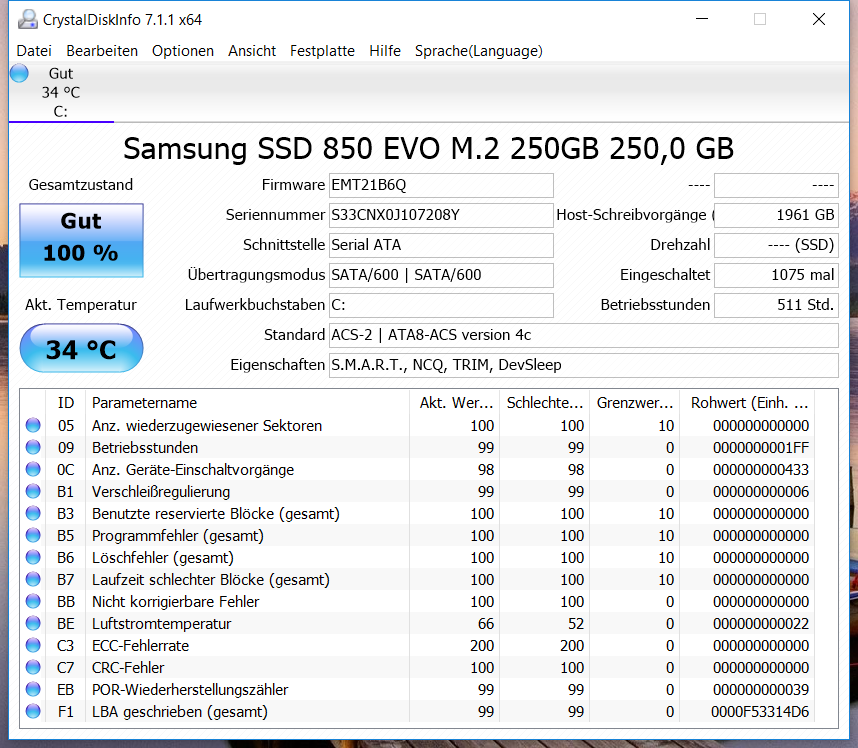Click status icon for Luftstromtemperatur row

(33, 623)
